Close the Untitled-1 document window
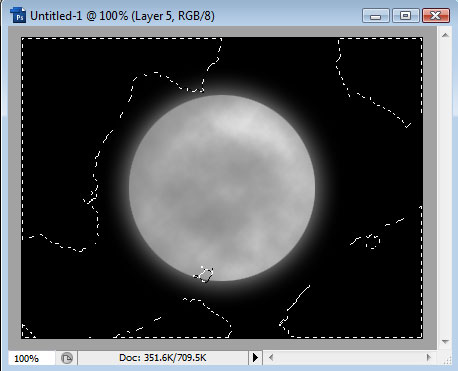Screen dimensions: 458x371 (x=436, y=16)
